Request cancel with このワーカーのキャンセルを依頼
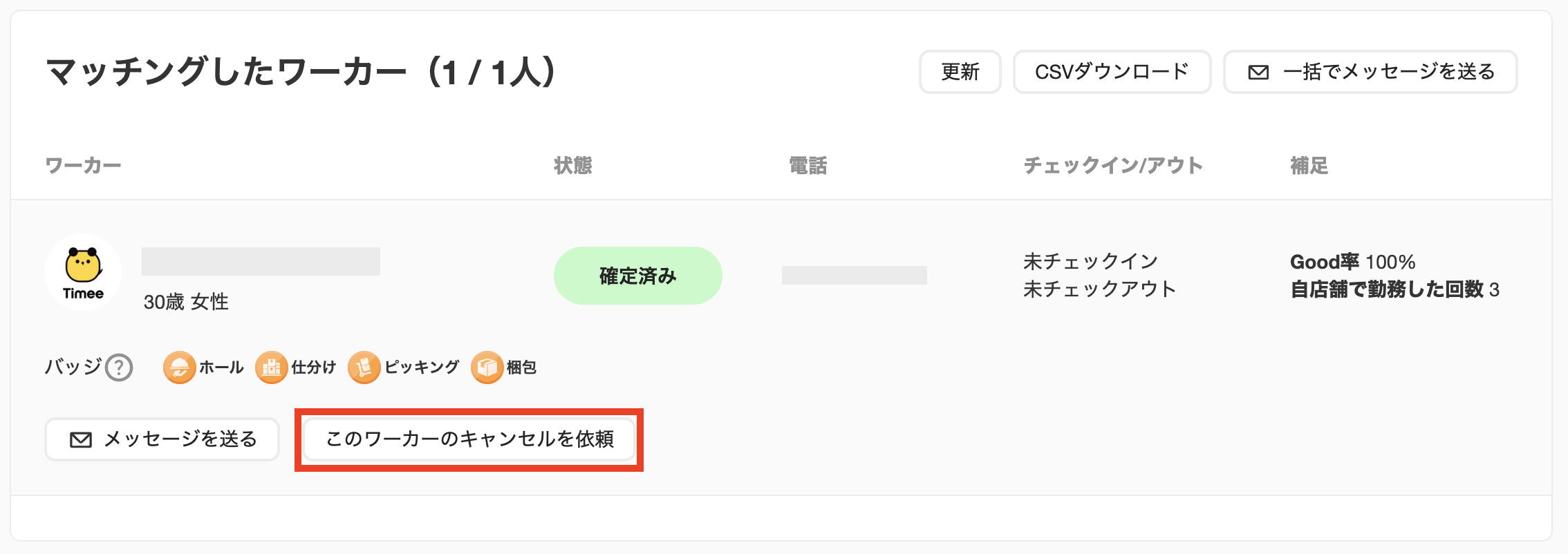The height and width of the screenshot is (554, 1568). [469, 439]
